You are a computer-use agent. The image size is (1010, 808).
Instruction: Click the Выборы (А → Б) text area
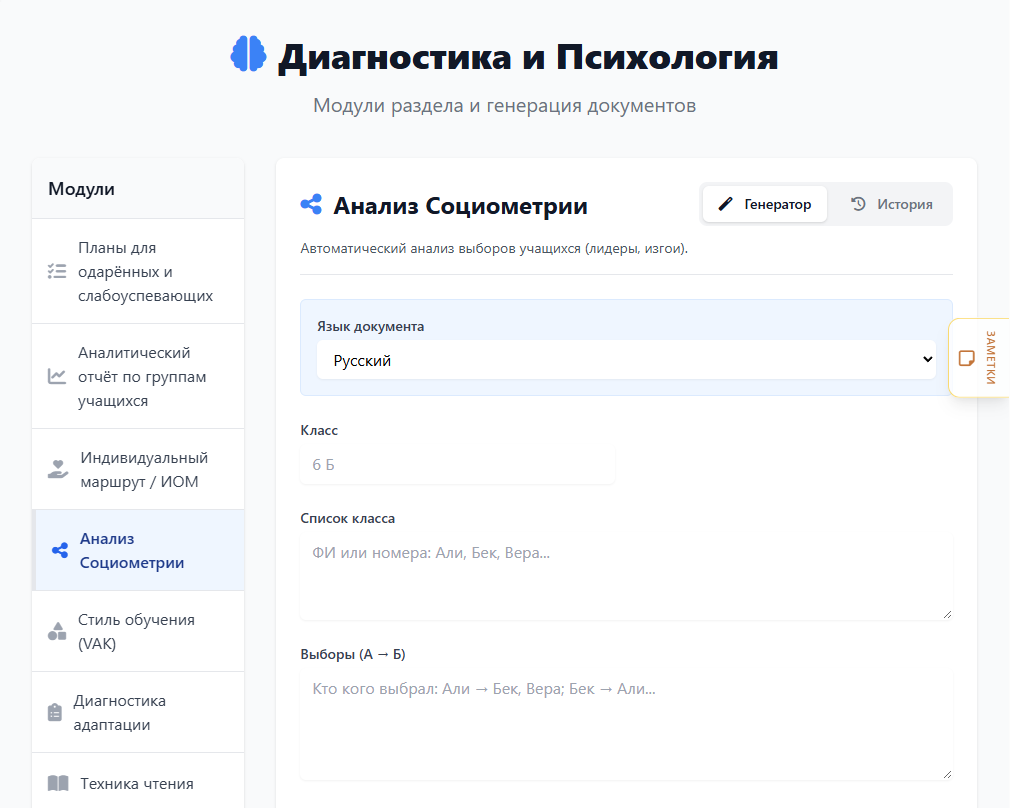[x=626, y=725]
